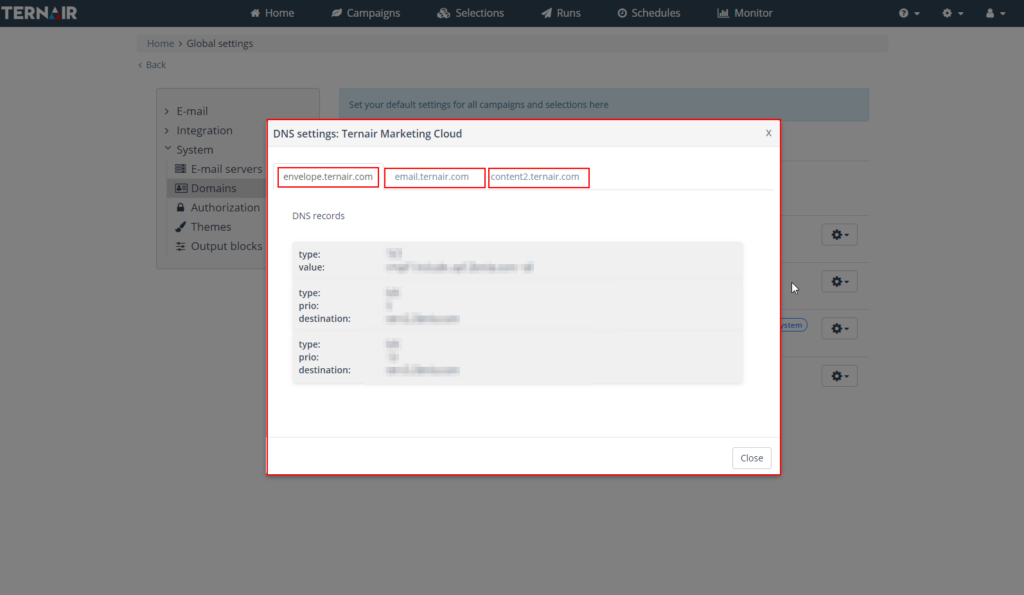Open the third domain row gear dropdown
This screenshot has width=1024, height=595.
[x=839, y=329]
